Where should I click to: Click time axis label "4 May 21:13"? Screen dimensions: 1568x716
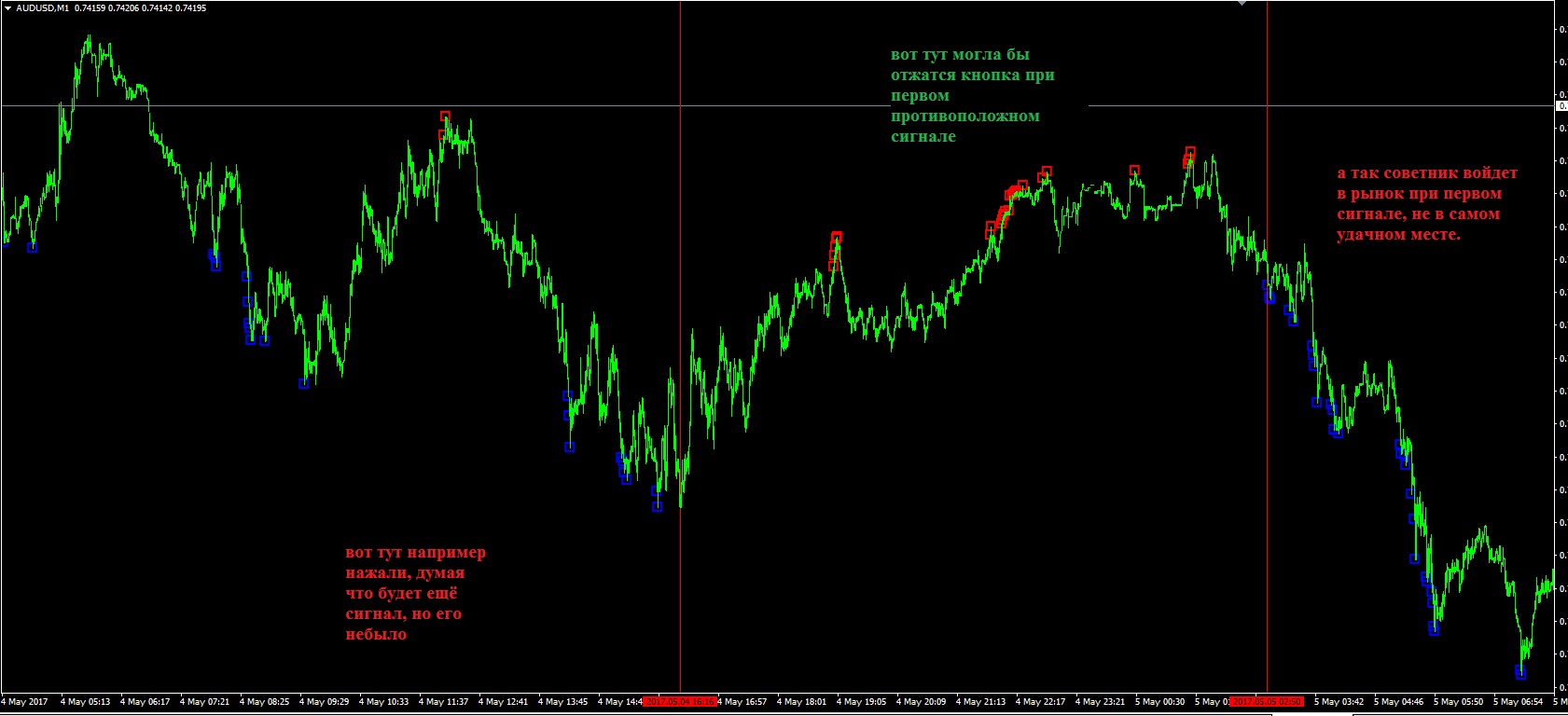tap(980, 702)
